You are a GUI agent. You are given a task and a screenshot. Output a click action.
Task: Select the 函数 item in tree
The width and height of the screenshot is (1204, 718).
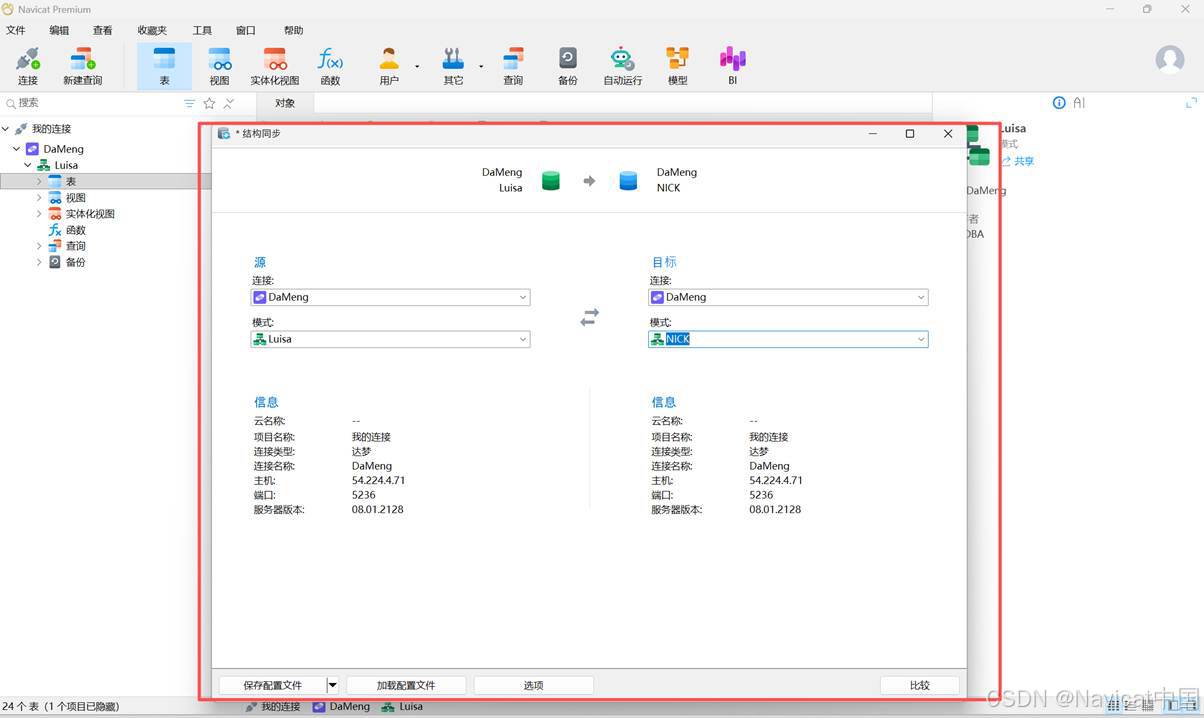[76, 230]
